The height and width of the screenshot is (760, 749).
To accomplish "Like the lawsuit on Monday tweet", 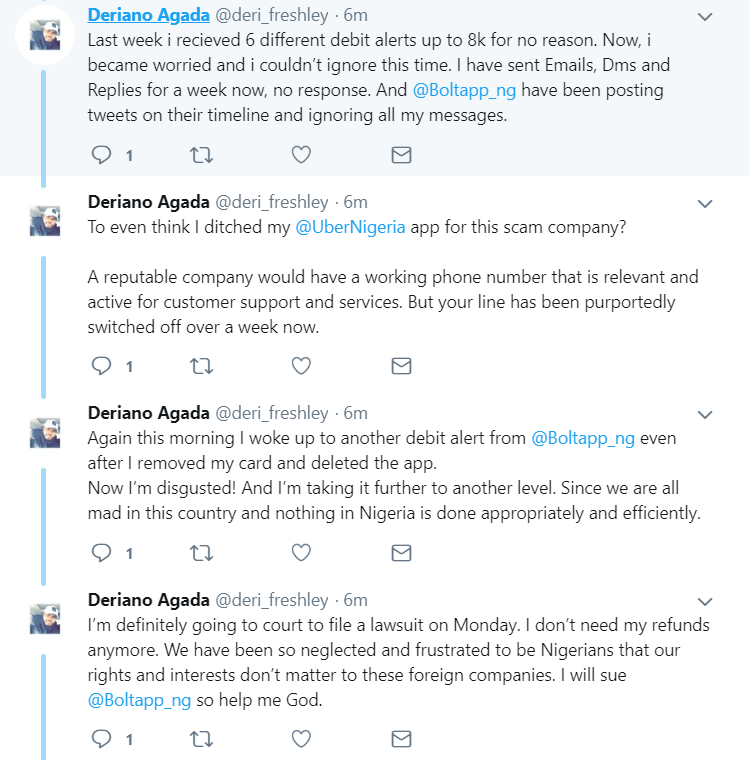I will tap(301, 739).
